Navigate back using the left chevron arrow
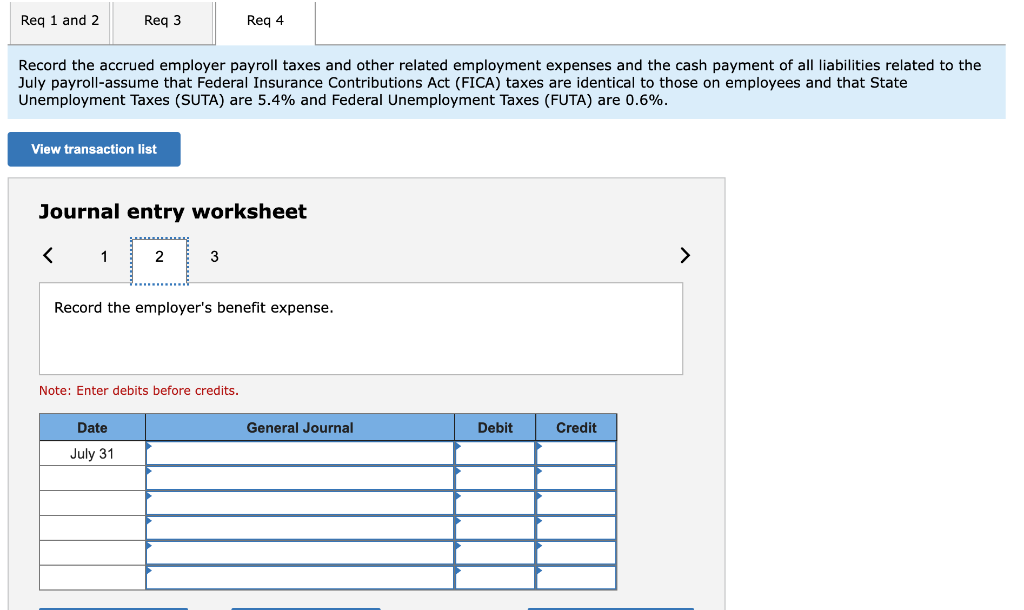This screenshot has width=1024, height=610. pyautogui.click(x=47, y=255)
